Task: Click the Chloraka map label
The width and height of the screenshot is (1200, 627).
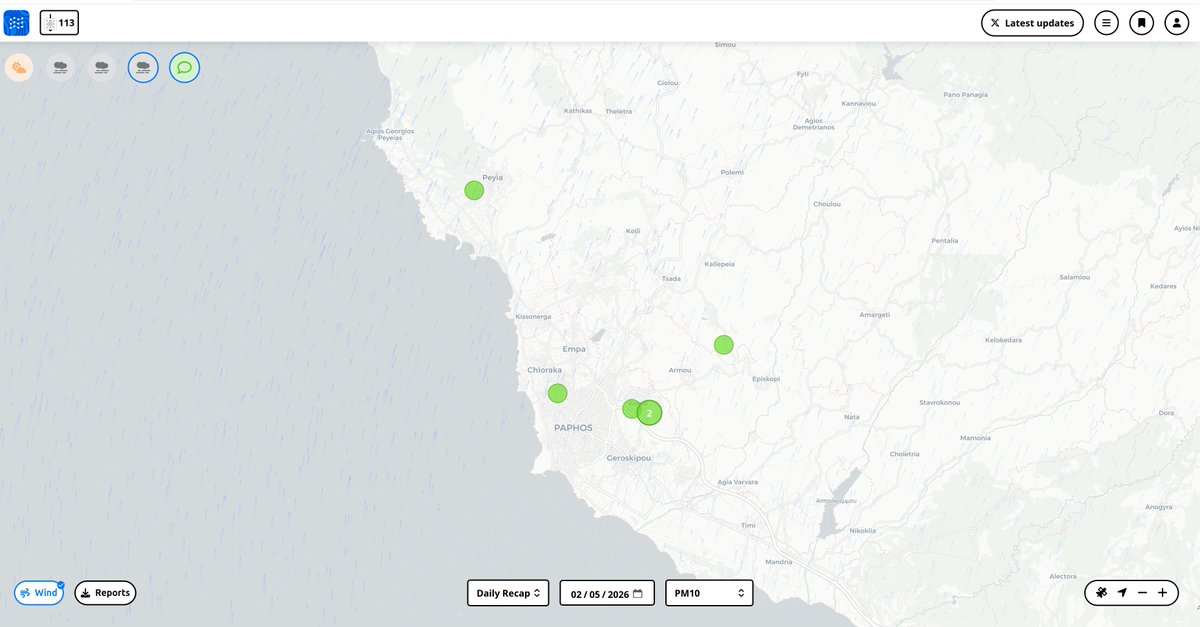Action: click(x=545, y=370)
